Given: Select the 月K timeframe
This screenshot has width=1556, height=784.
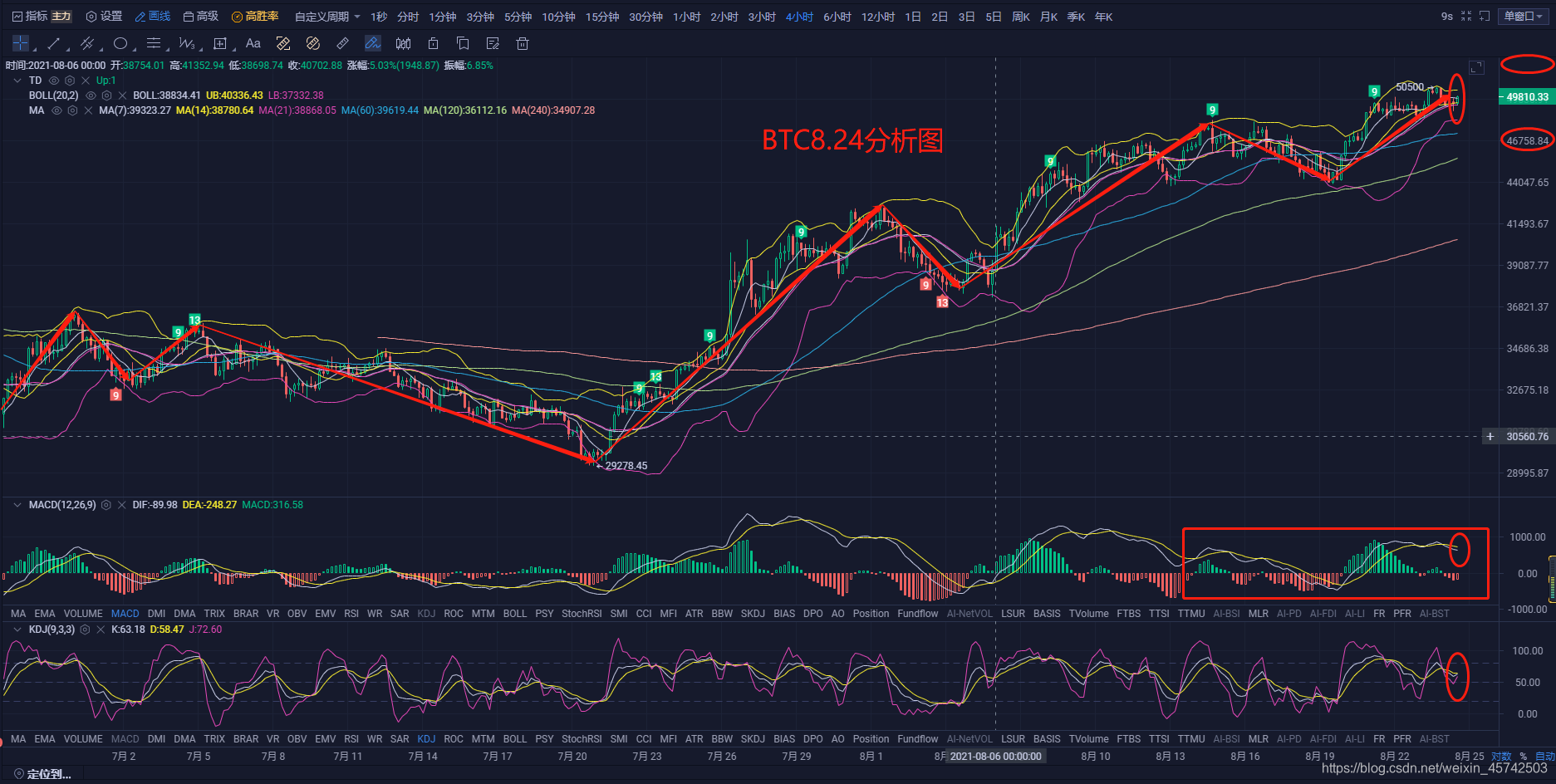Looking at the screenshot, I should point(1048,17).
